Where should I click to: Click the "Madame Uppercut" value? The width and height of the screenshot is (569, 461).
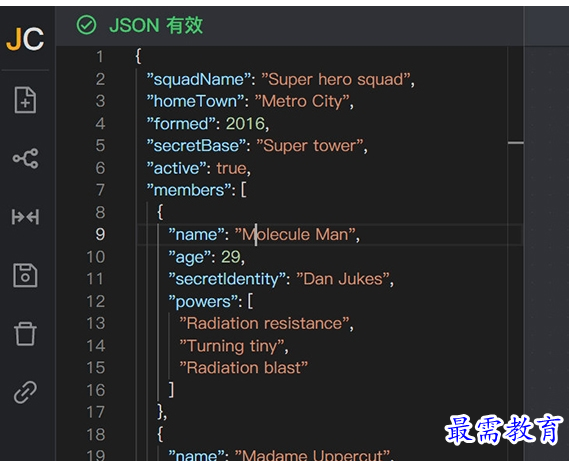point(312,456)
